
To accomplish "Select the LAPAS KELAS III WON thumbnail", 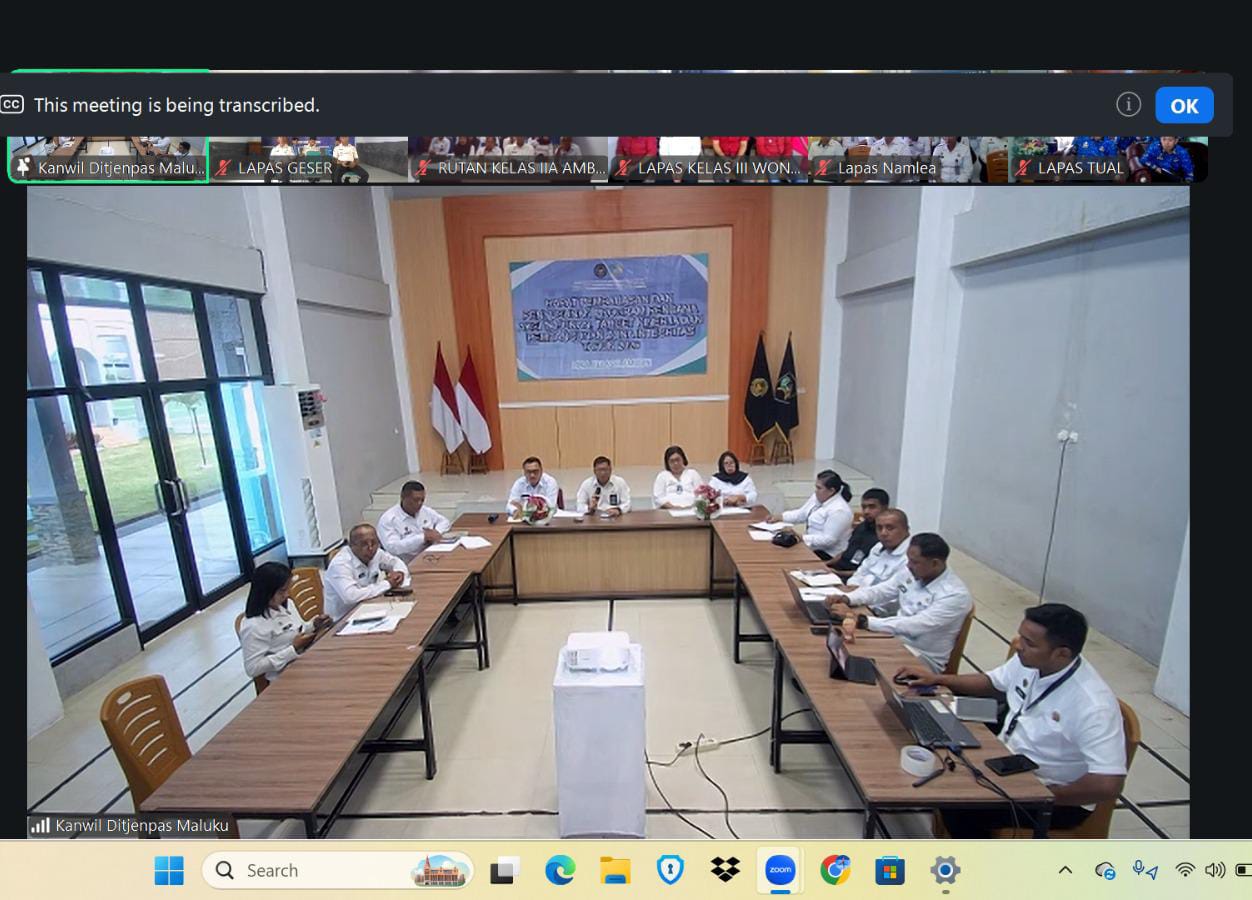I will (x=708, y=160).
